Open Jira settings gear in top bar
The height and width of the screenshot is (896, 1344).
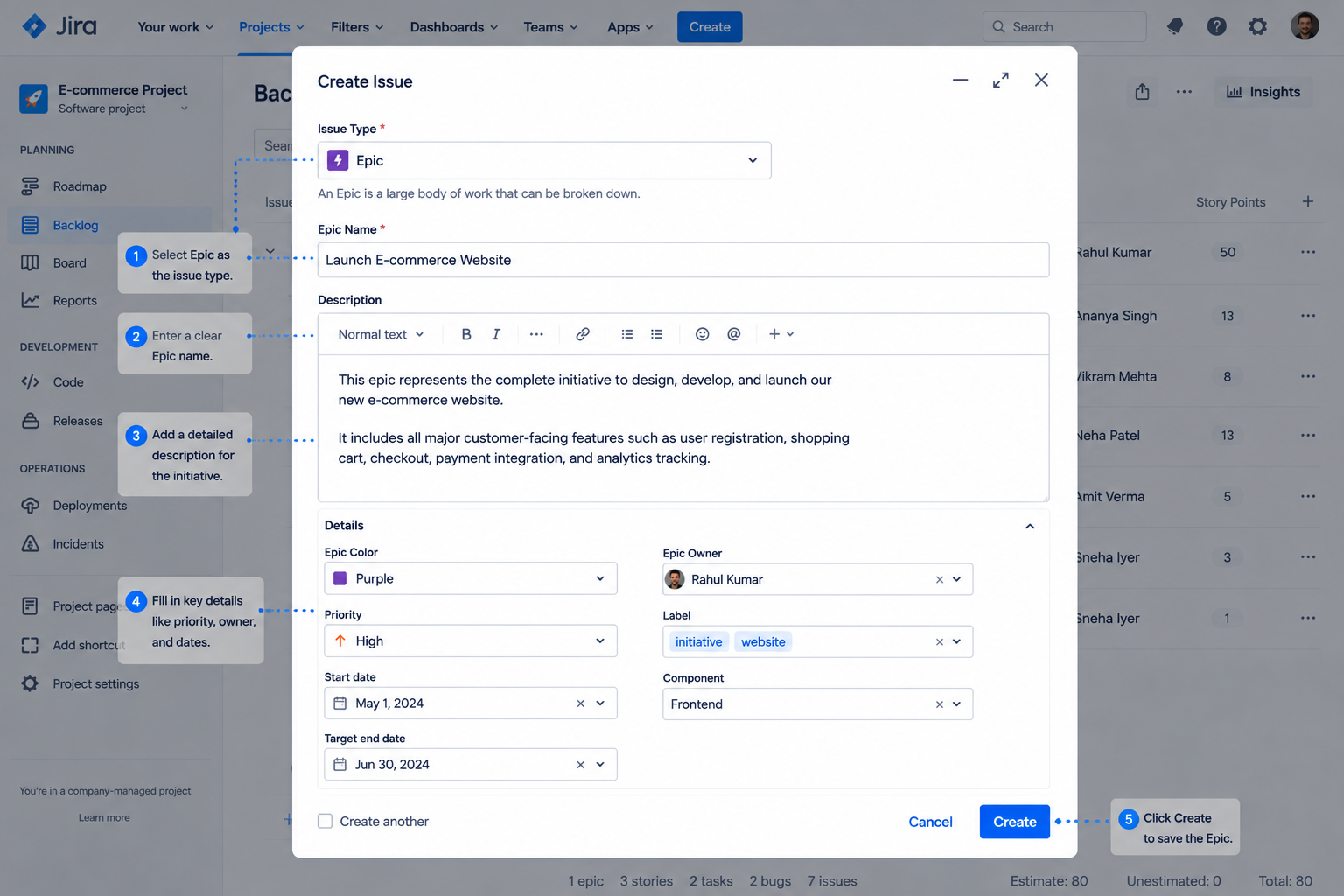[1257, 26]
